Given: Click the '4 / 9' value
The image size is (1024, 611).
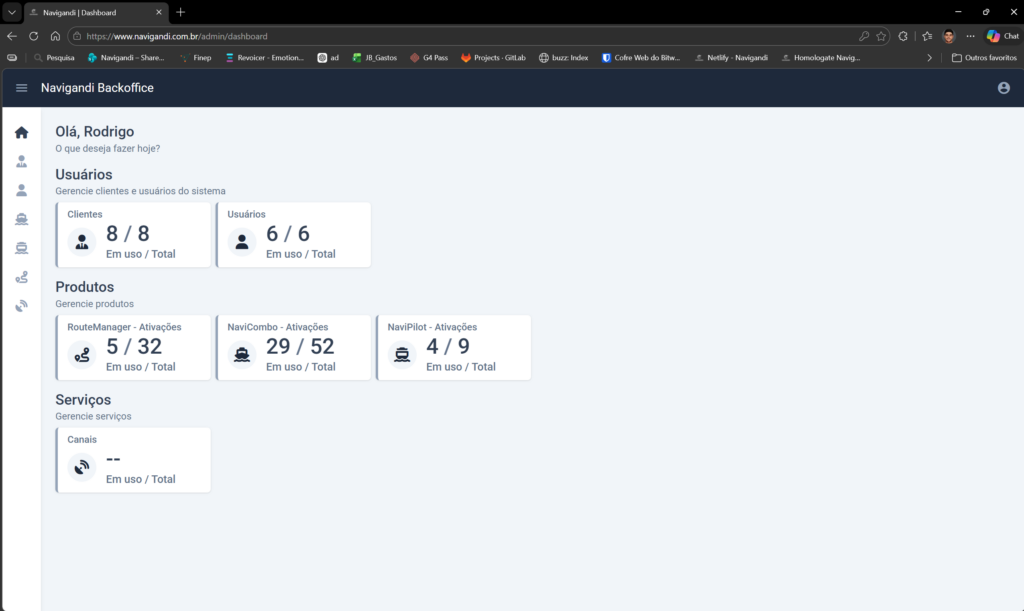Looking at the screenshot, I should [x=448, y=347].
